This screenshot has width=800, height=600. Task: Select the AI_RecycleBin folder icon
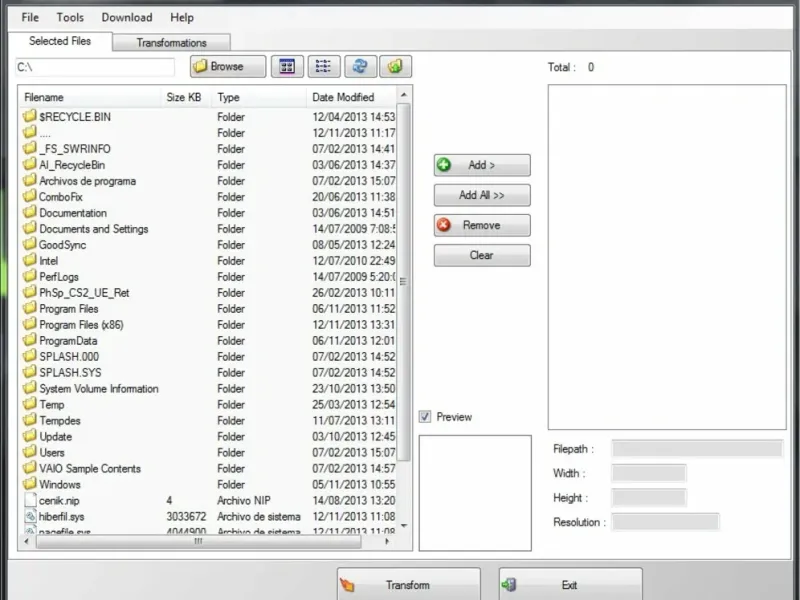[30, 164]
